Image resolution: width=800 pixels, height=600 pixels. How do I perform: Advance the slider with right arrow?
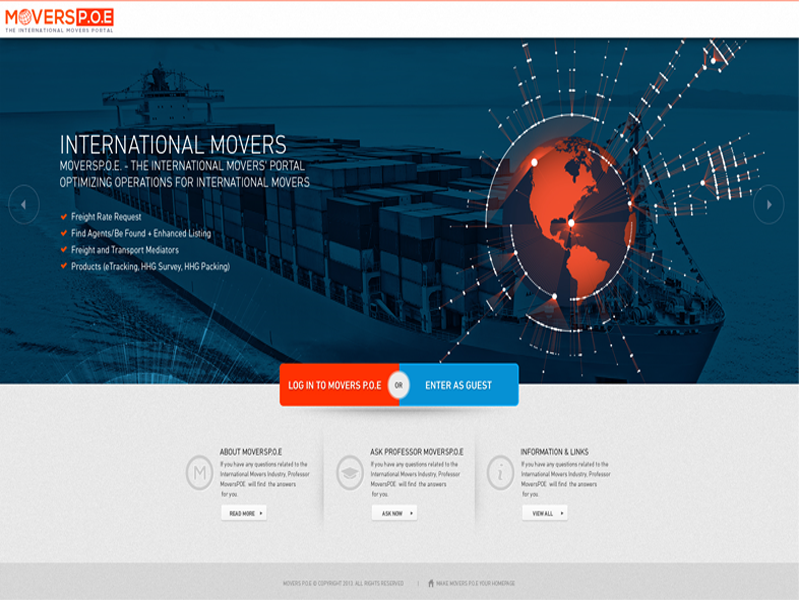point(768,204)
